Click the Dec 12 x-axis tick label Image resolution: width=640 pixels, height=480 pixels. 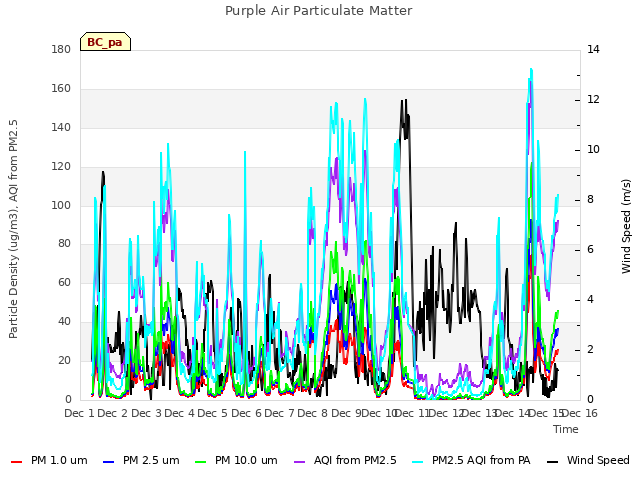pyautogui.click(x=446, y=413)
